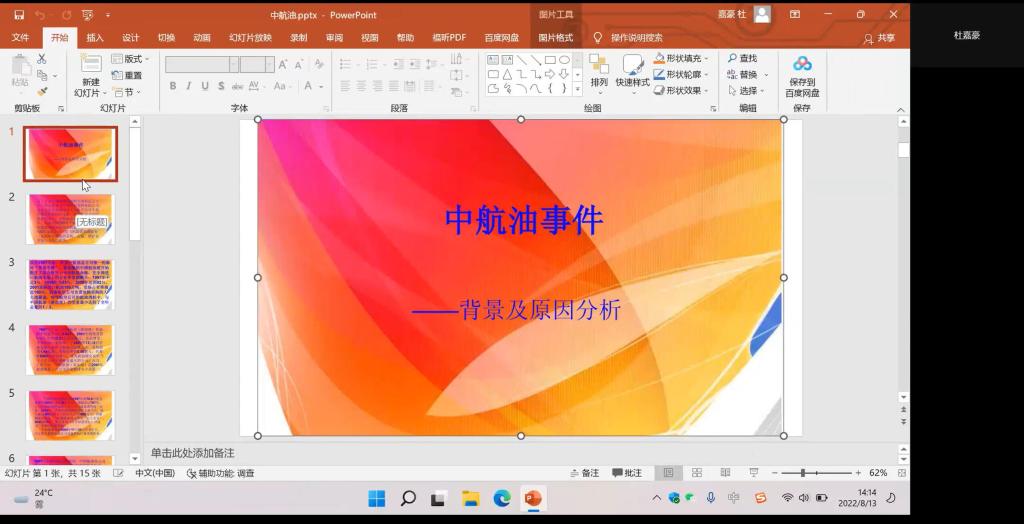Toggle the Notes pane in status bar

click(x=584, y=473)
